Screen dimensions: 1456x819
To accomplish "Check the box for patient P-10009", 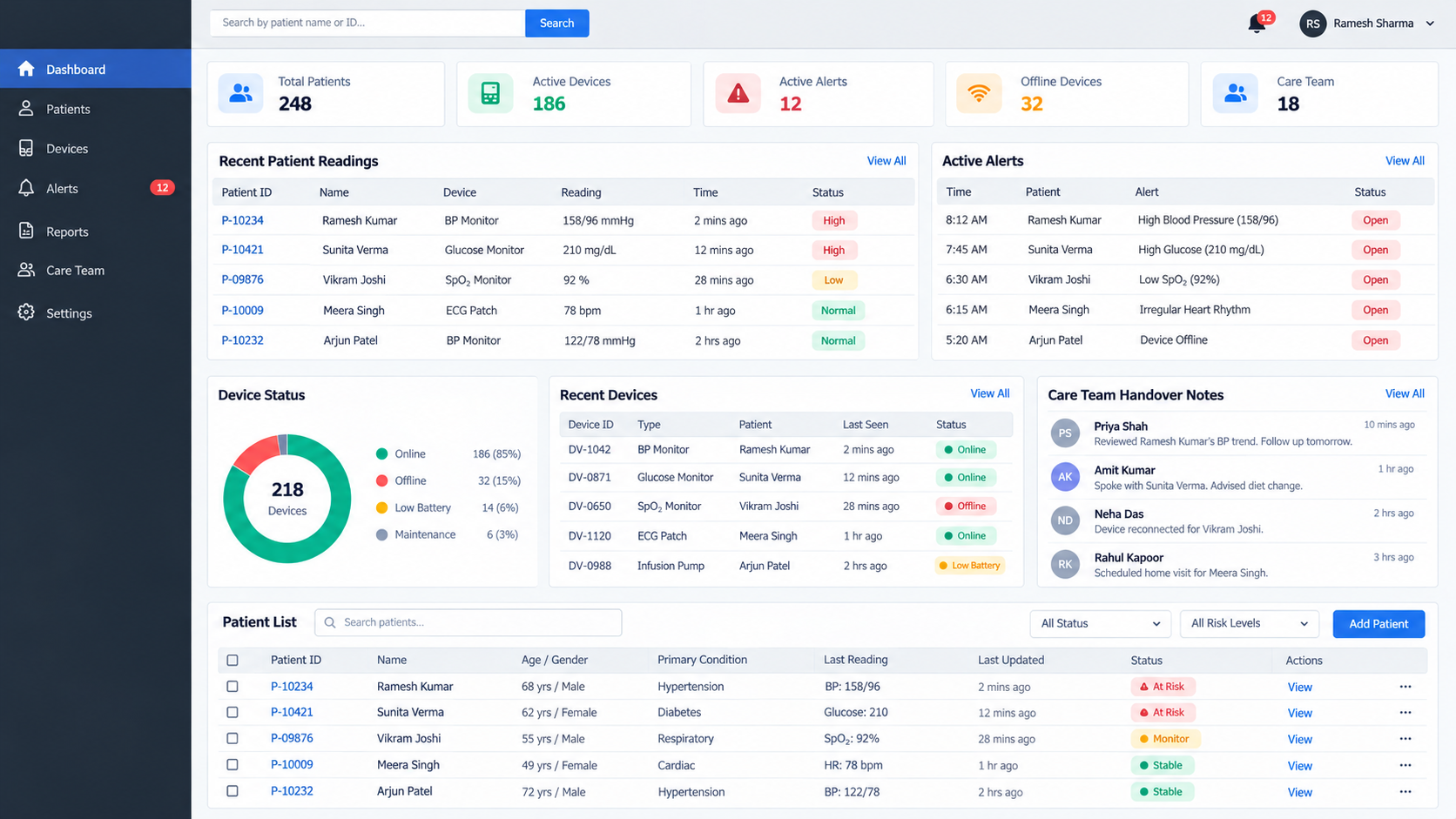I will point(233,765).
